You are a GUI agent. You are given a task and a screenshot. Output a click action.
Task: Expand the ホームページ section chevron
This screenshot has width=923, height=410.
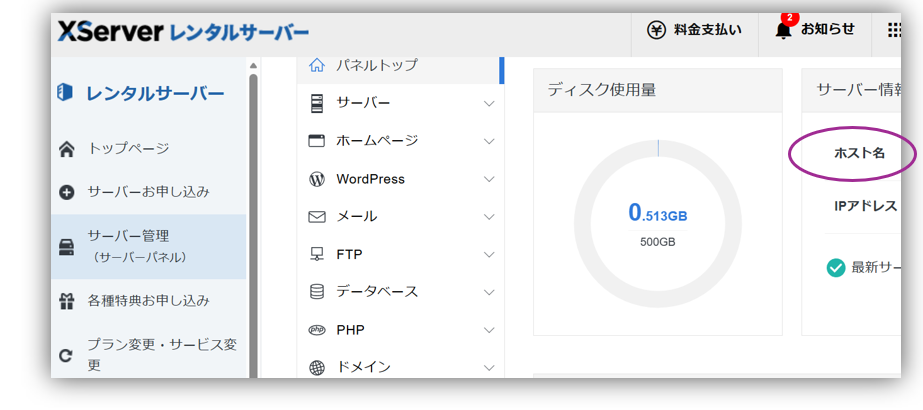click(489, 141)
